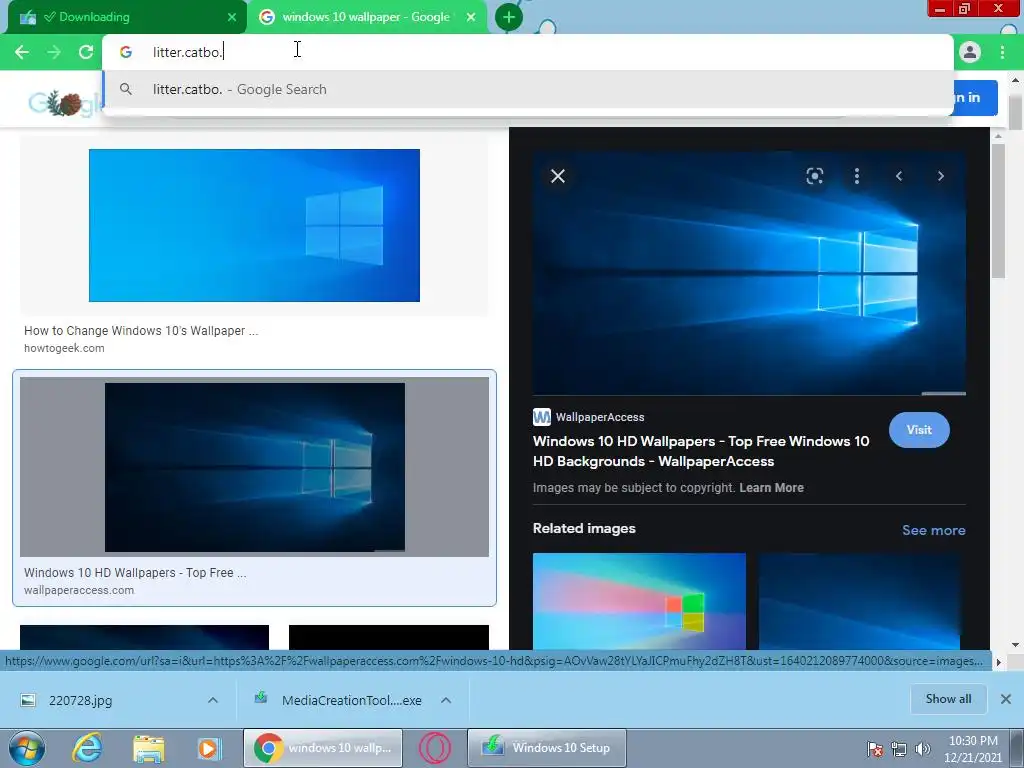Show previous image in preview panel
The image size is (1024, 768).
(x=899, y=176)
